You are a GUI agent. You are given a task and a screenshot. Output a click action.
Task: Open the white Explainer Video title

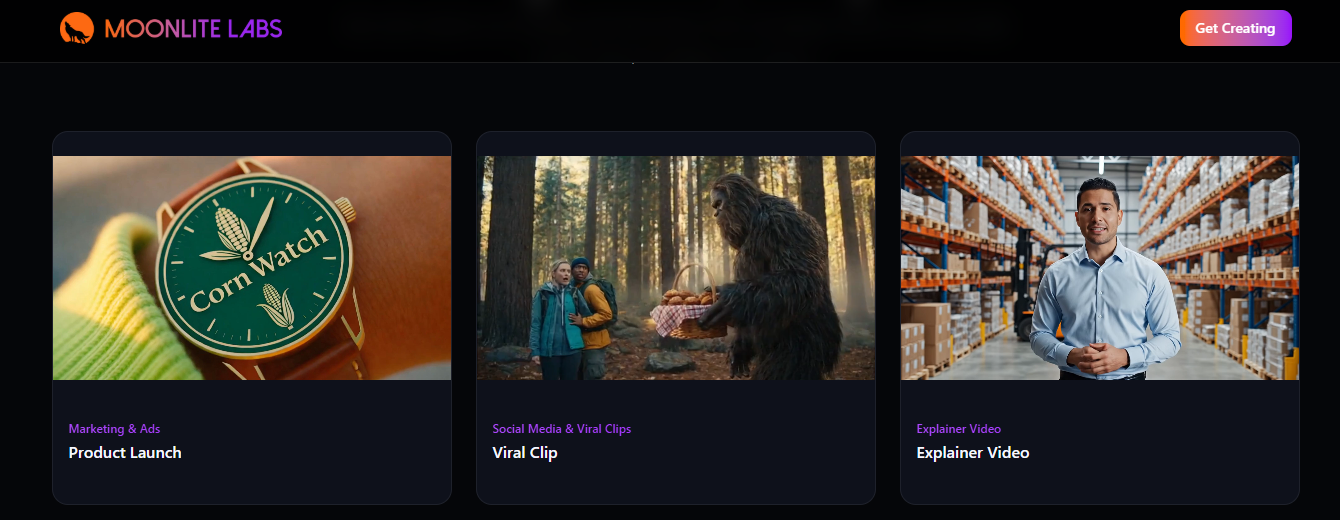(x=973, y=453)
